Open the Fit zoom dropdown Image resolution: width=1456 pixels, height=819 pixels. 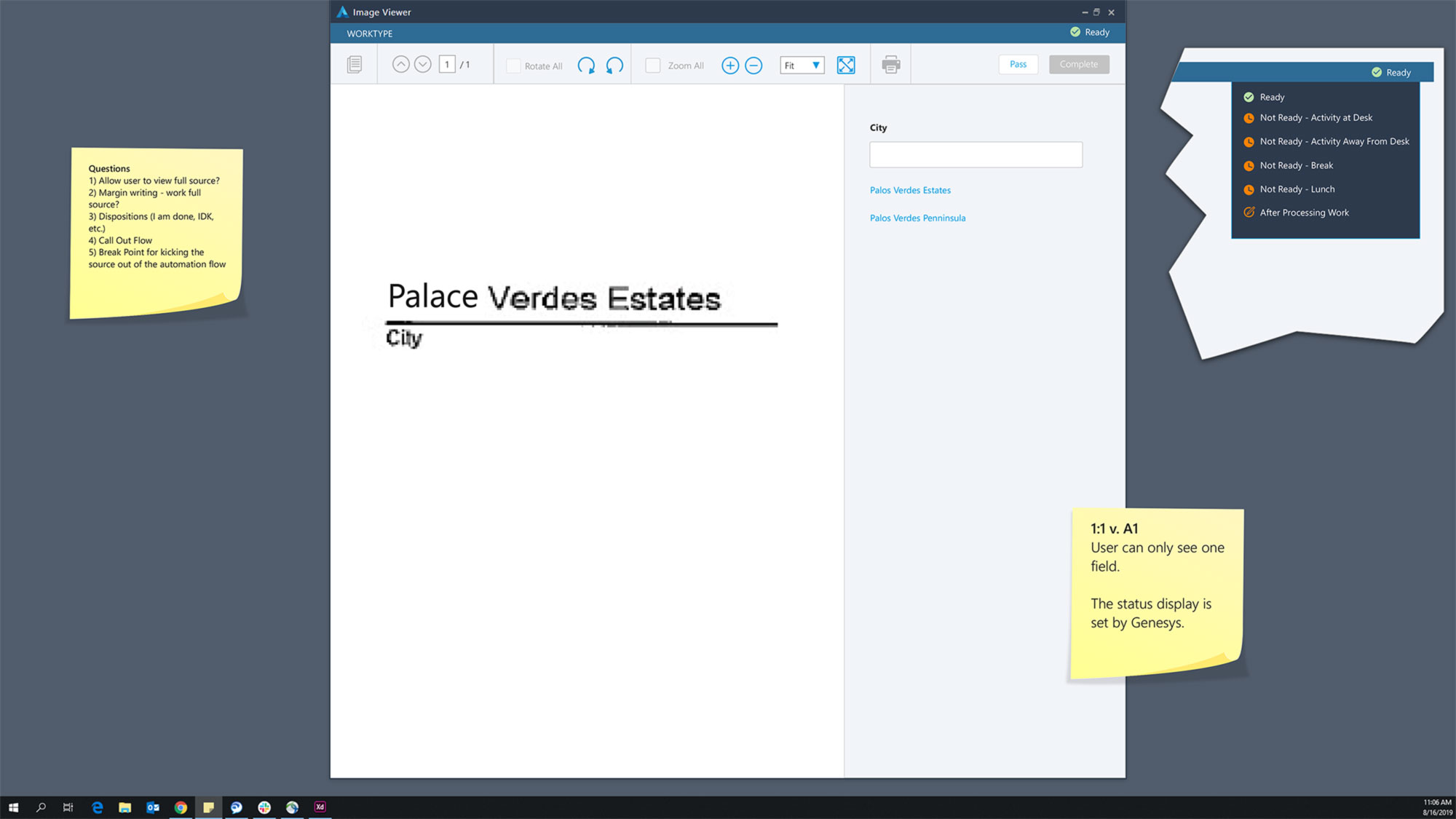(802, 66)
